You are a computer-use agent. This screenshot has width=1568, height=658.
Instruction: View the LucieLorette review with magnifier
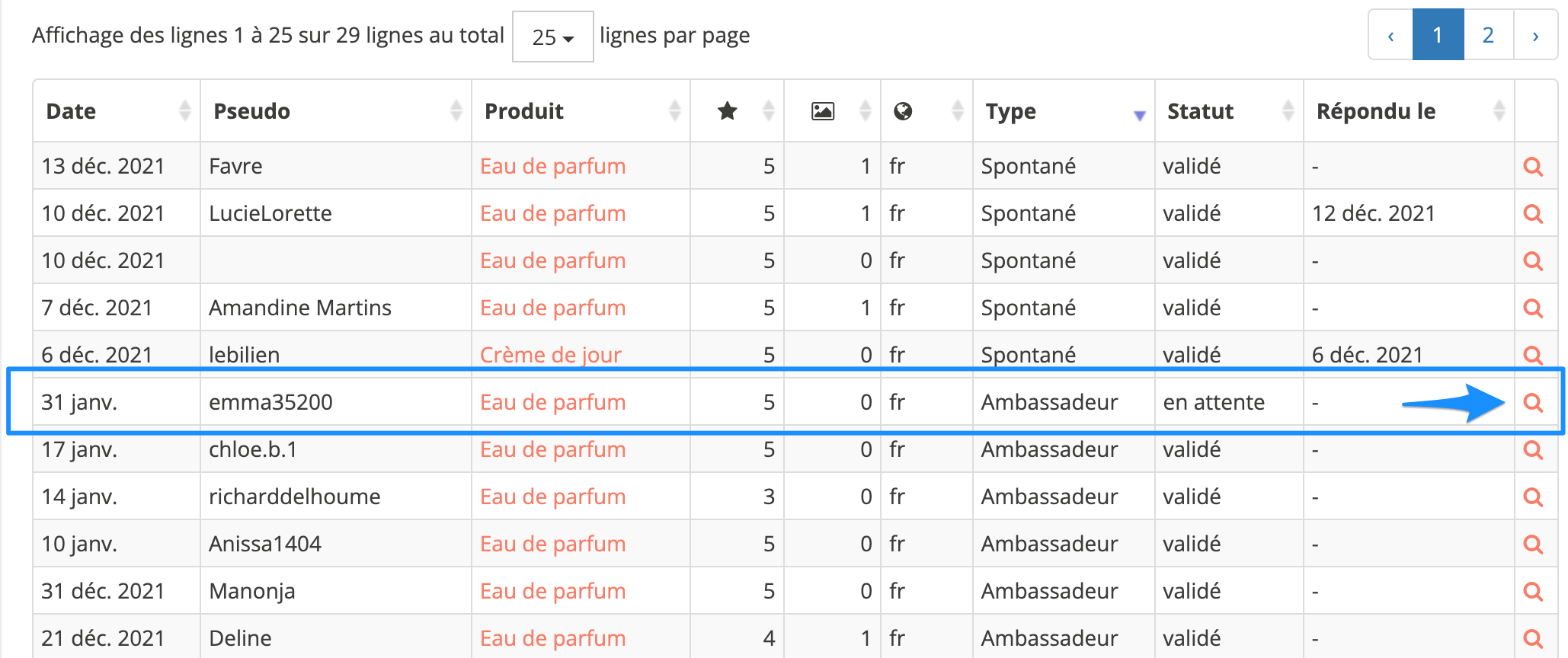(1533, 214)
